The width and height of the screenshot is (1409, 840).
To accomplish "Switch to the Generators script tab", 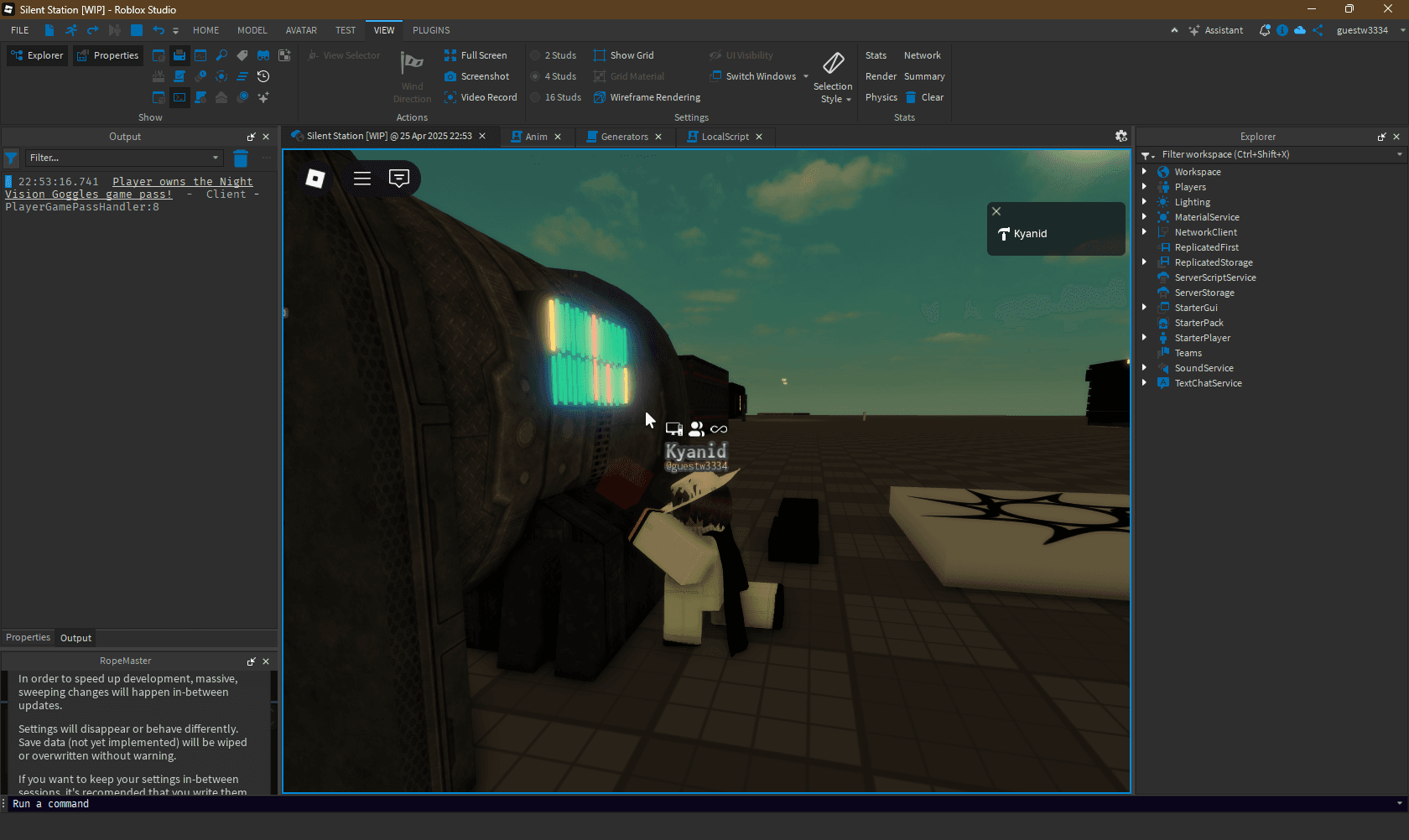I will 624,137.
